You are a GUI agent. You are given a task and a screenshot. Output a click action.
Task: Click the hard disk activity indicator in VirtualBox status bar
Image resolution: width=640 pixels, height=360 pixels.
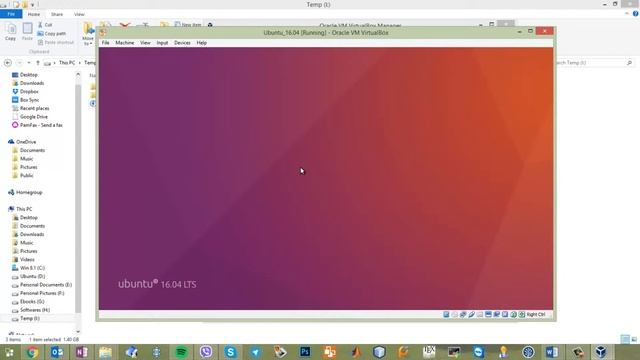coord(446,314)
